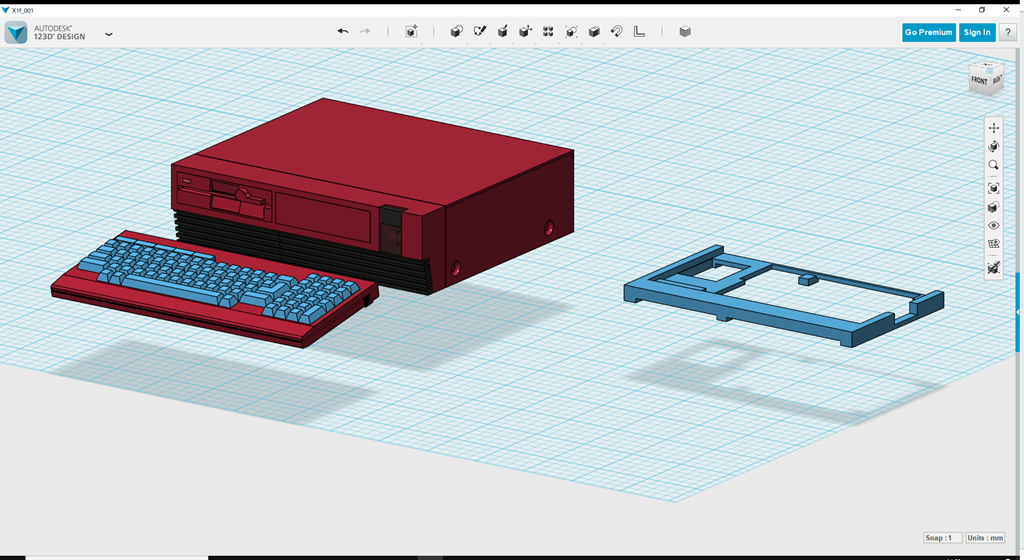1024x560 pixels.
Task: Toggle grid visibility in navigation bar
Action: (x=993, y=244)
